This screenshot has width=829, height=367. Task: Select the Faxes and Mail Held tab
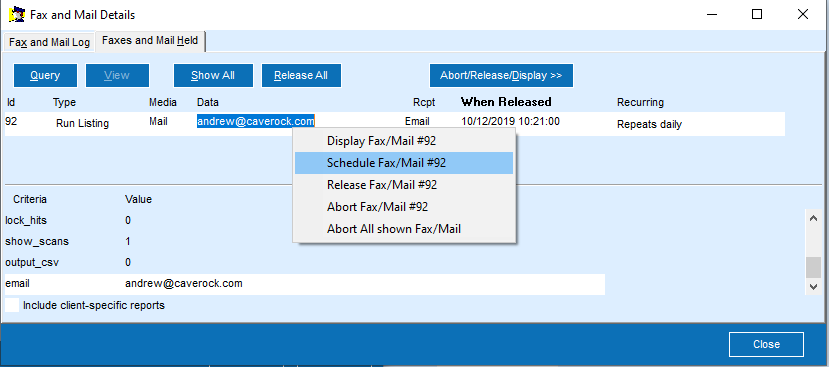[150, 41]
